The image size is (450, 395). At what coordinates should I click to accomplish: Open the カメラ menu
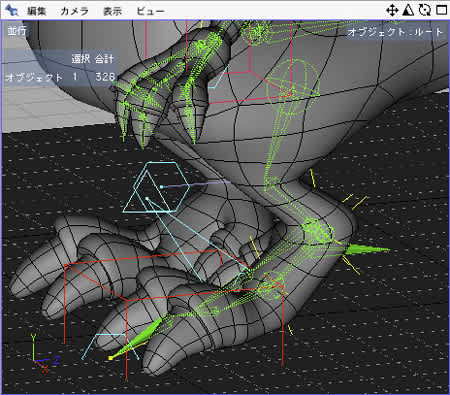coord(74,11)
